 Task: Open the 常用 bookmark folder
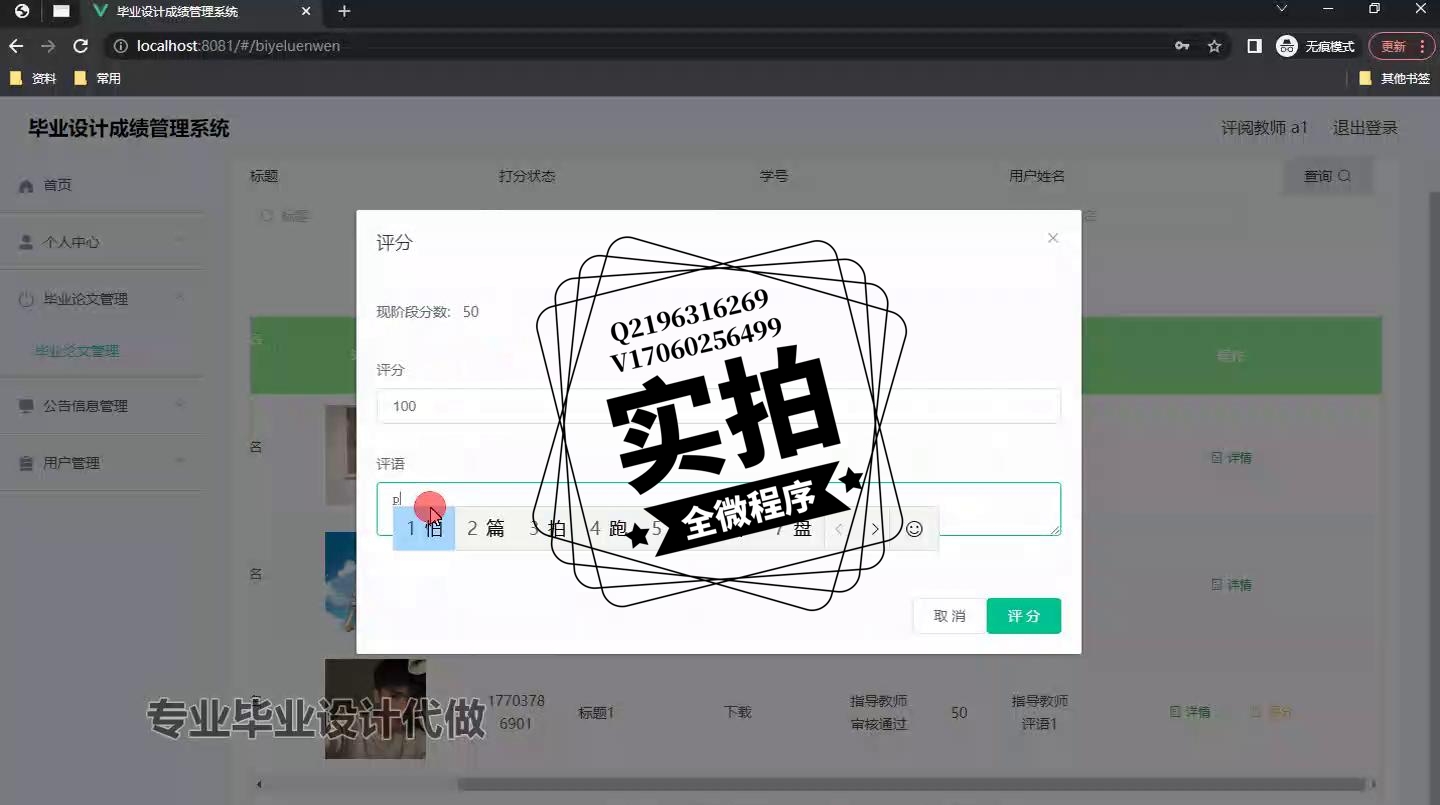tap(98, 78)
